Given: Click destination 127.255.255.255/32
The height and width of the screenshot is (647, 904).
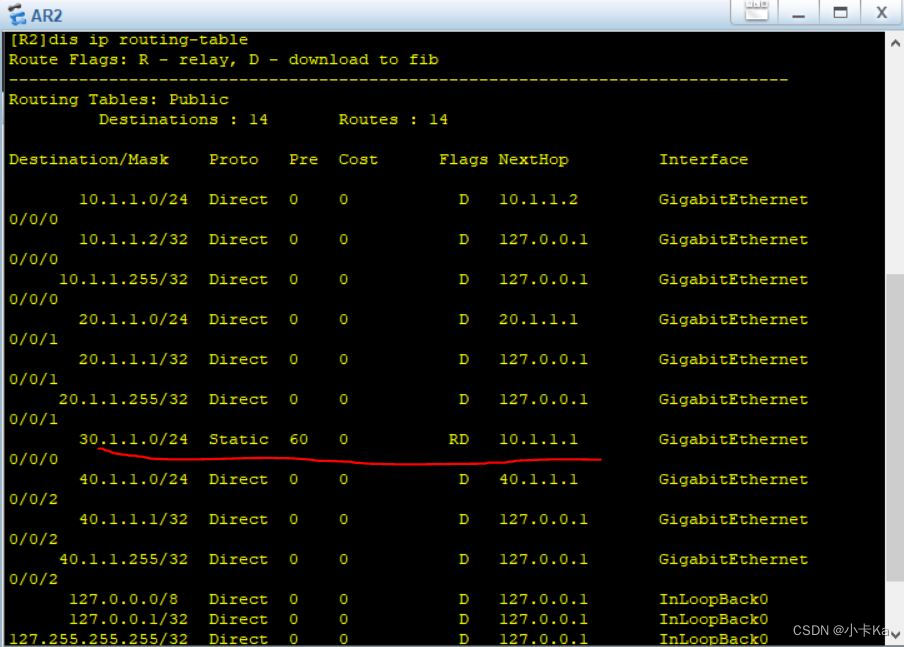Looking at the screenshot, I should tap(99, 639).
